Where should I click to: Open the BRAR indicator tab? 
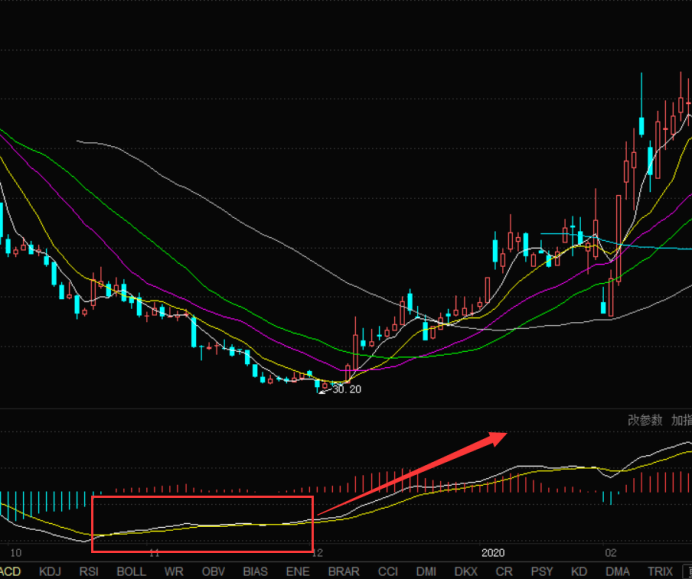(343, 571)
